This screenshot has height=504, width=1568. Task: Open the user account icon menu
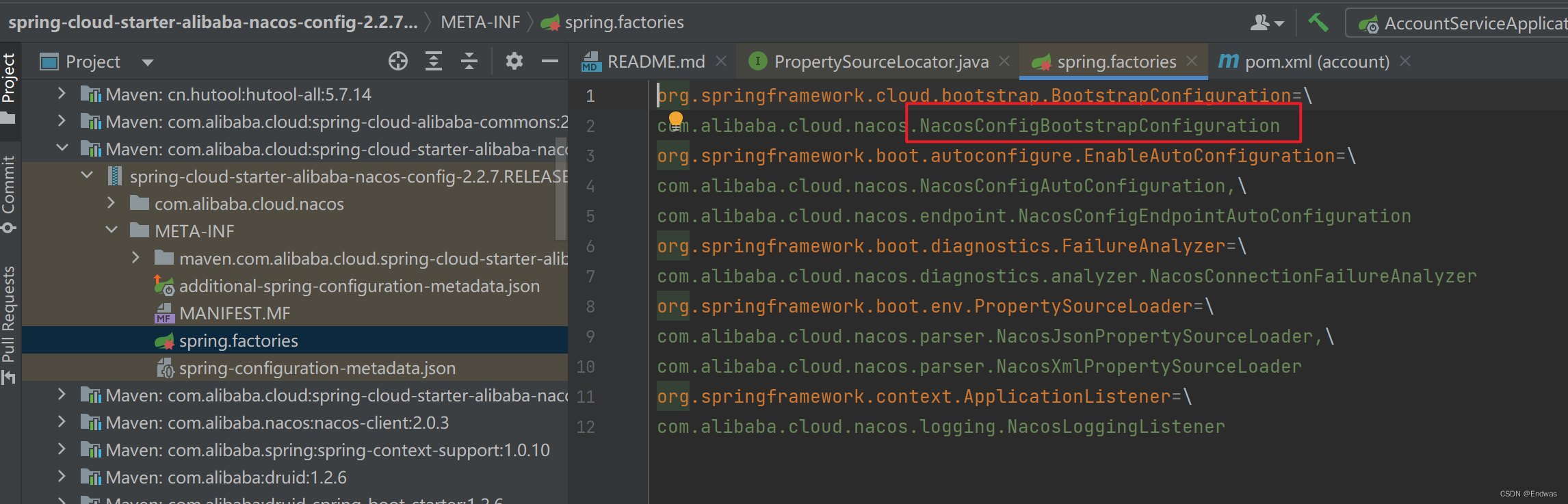coord(1267,23)
